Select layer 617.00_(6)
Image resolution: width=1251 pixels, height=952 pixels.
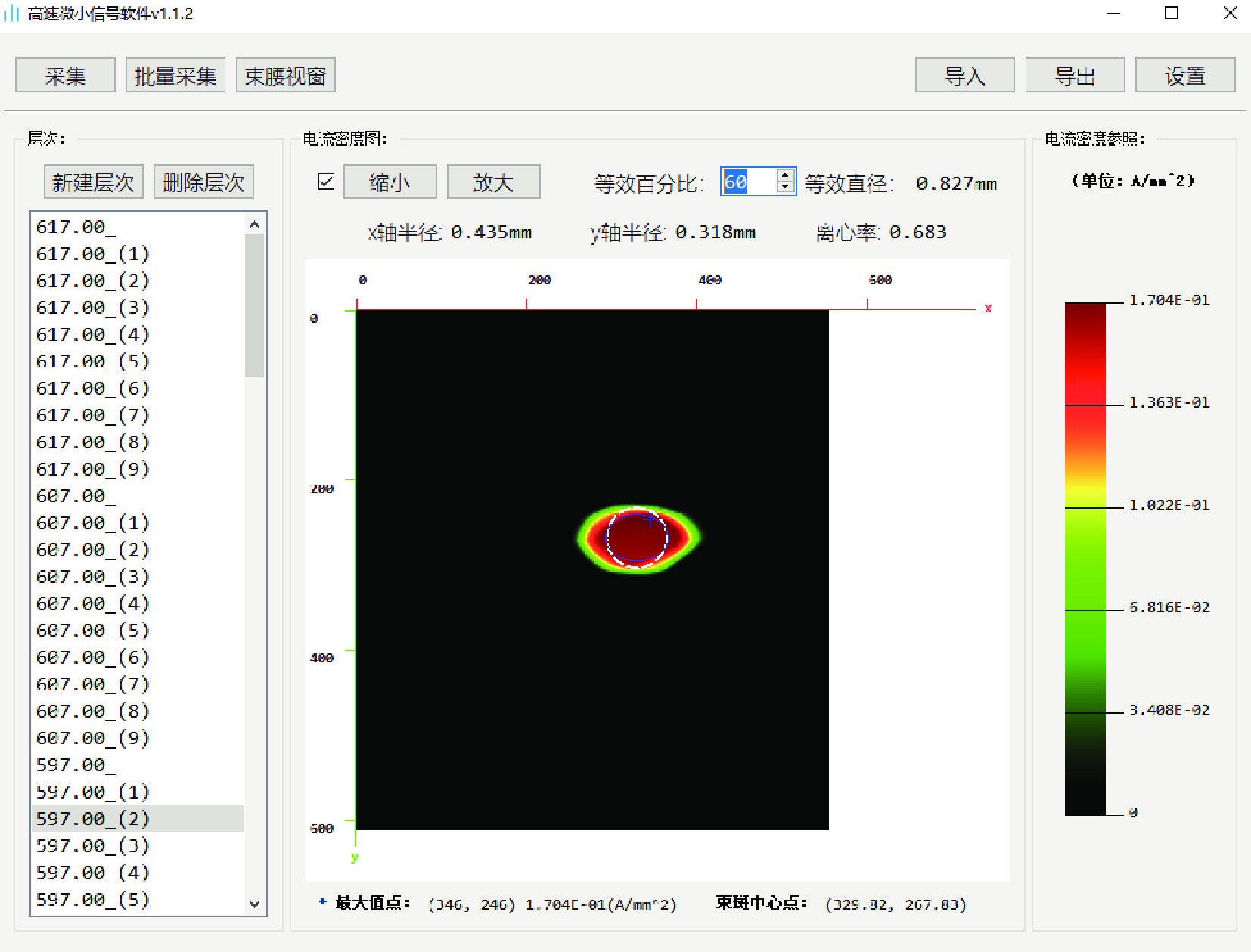pos(138,388)
